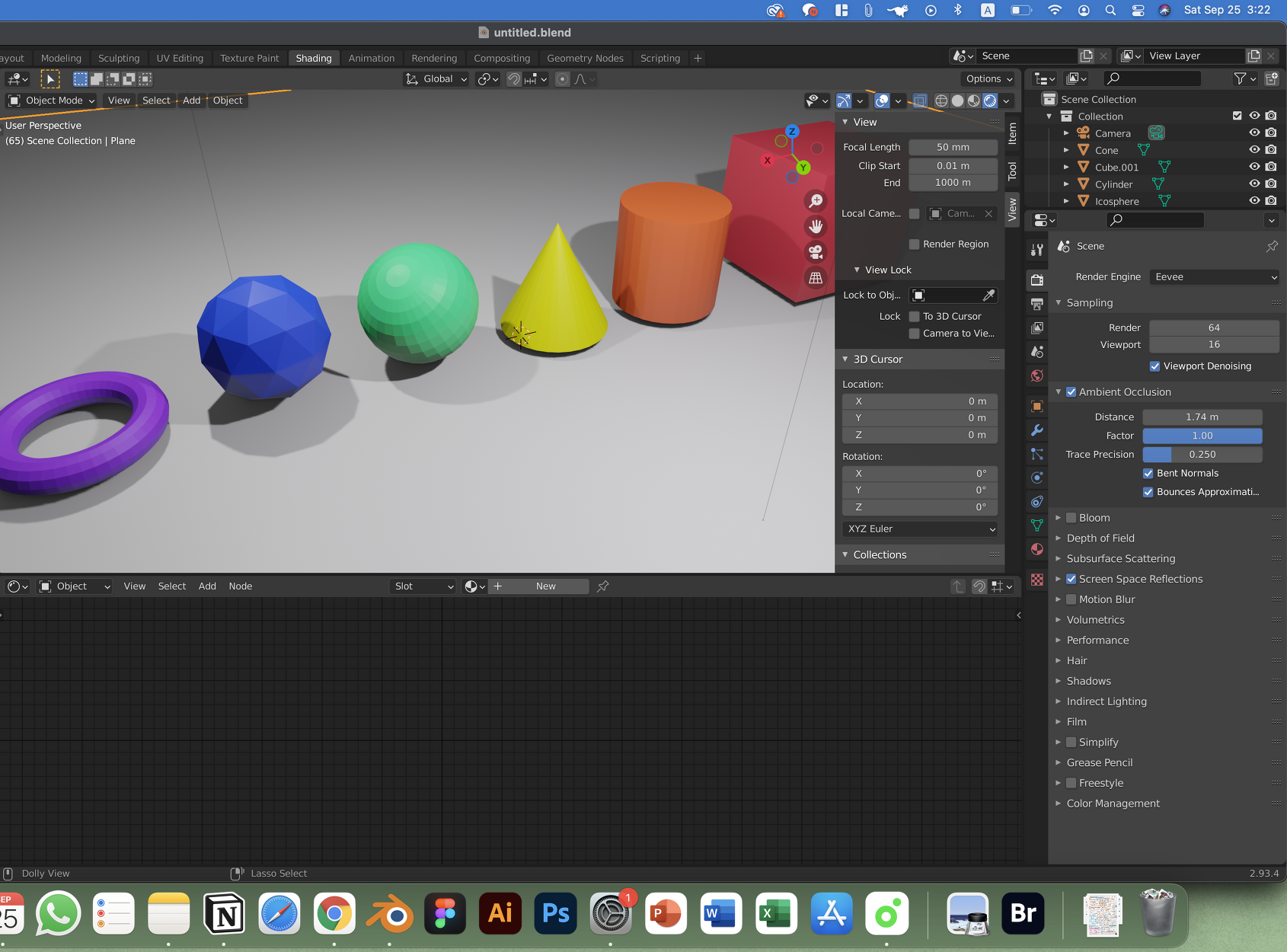Disable Screen Space Reflections checkbox

tap(1071, 580)
